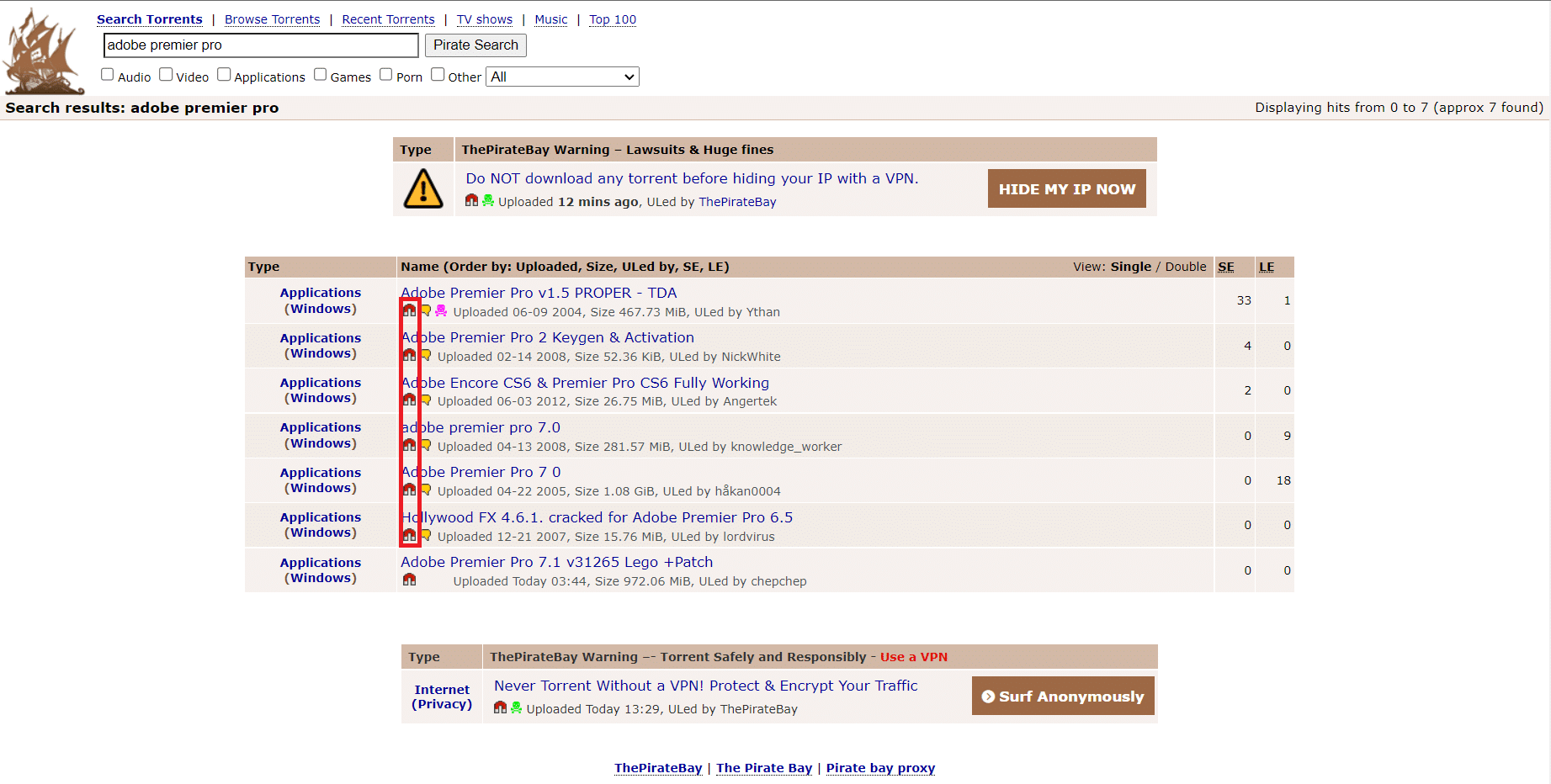Click magnet icon for knowledge_worker's premier pro 7.0
This screenshot has height=784, width=1551.
pyautogui.click(x=409, y=445)
